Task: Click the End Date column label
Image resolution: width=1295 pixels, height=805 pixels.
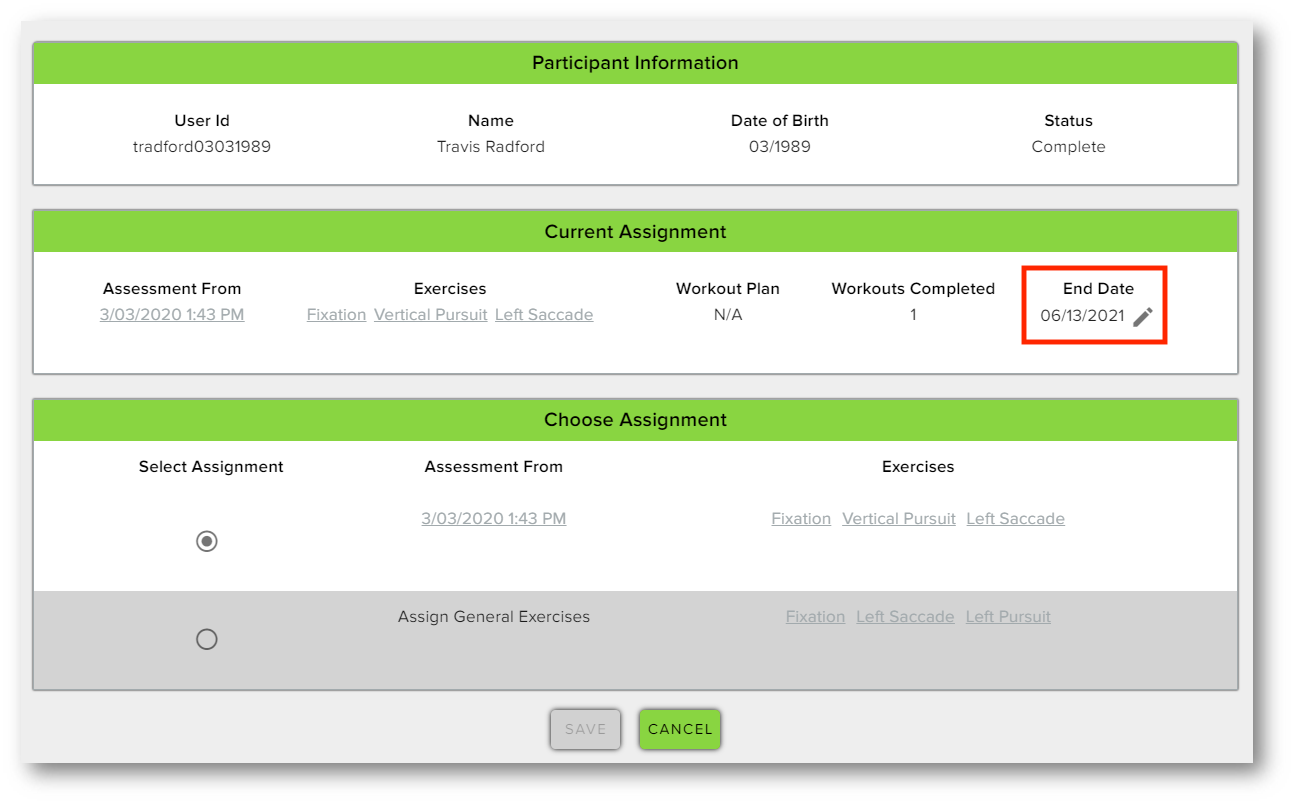Action: (1098, 289)
